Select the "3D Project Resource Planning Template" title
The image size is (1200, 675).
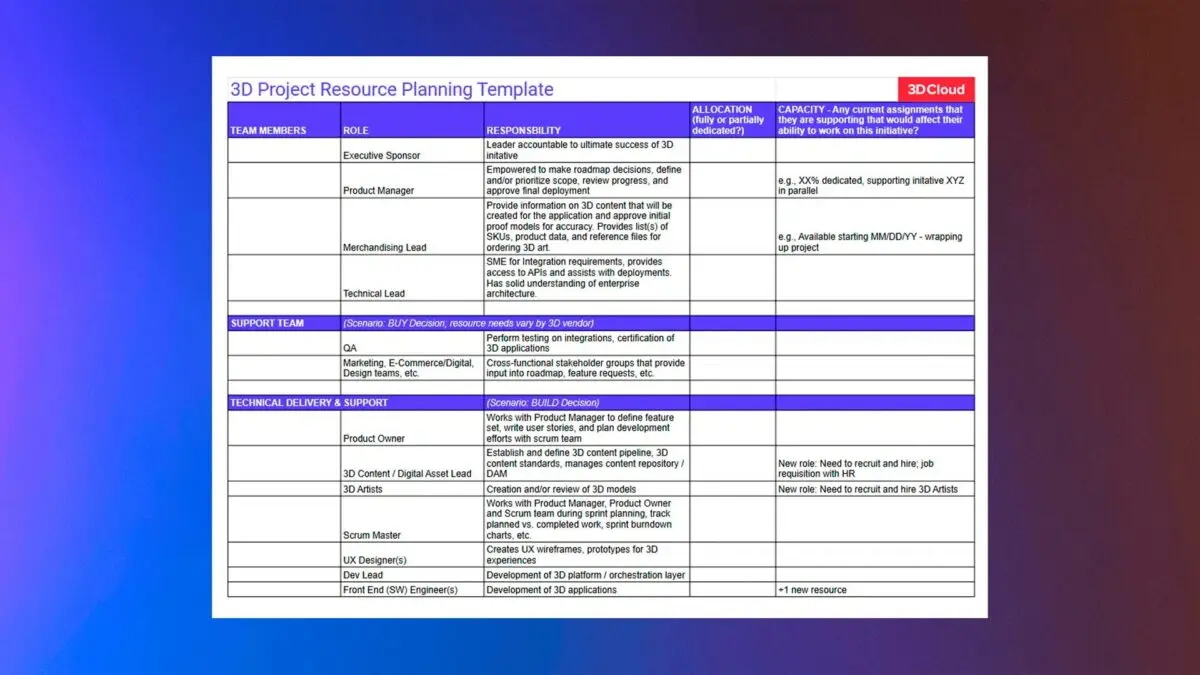tap(392, 89)
